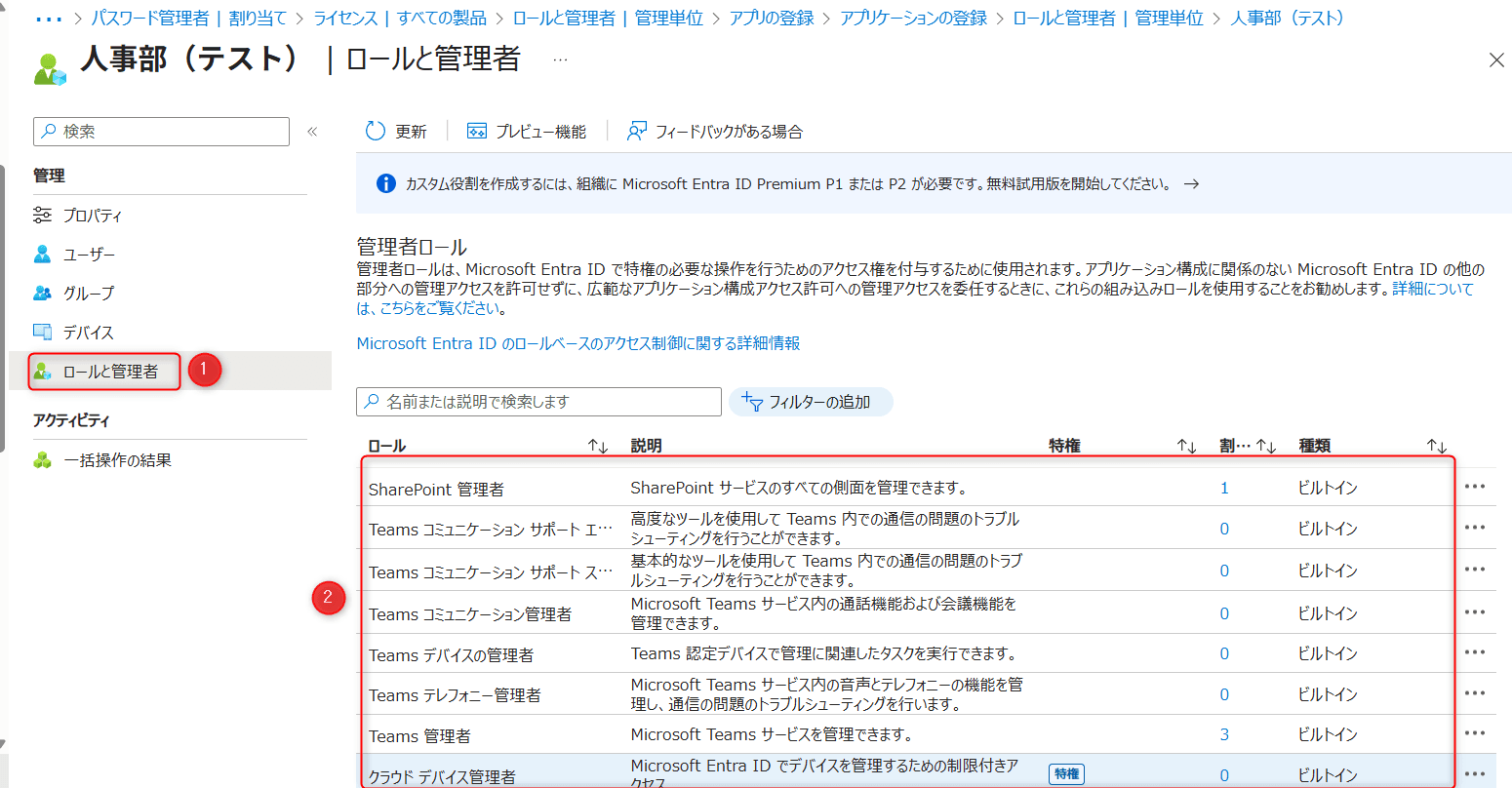Image resolution: width=1512 pixels, height=788 pixels.
Task: Click the 名前または説明で検索します search box
Action: 539,402
